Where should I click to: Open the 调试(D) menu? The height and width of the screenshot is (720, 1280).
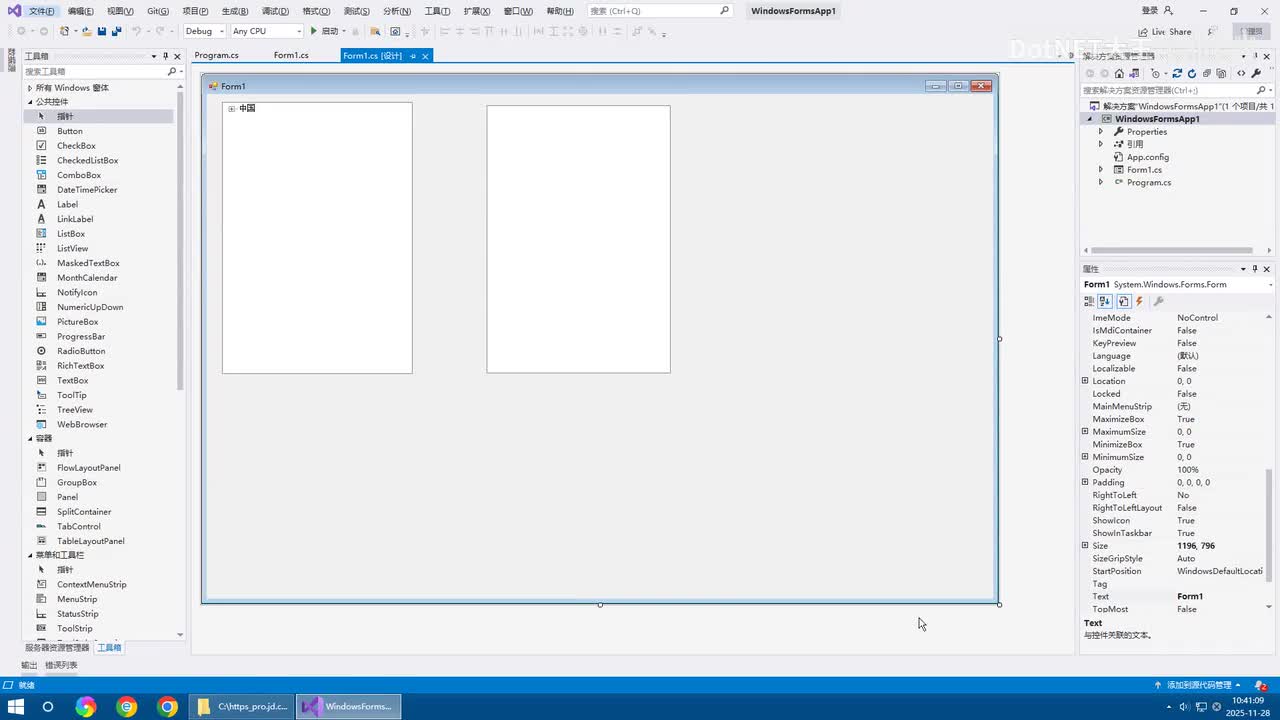pos(275,11)
